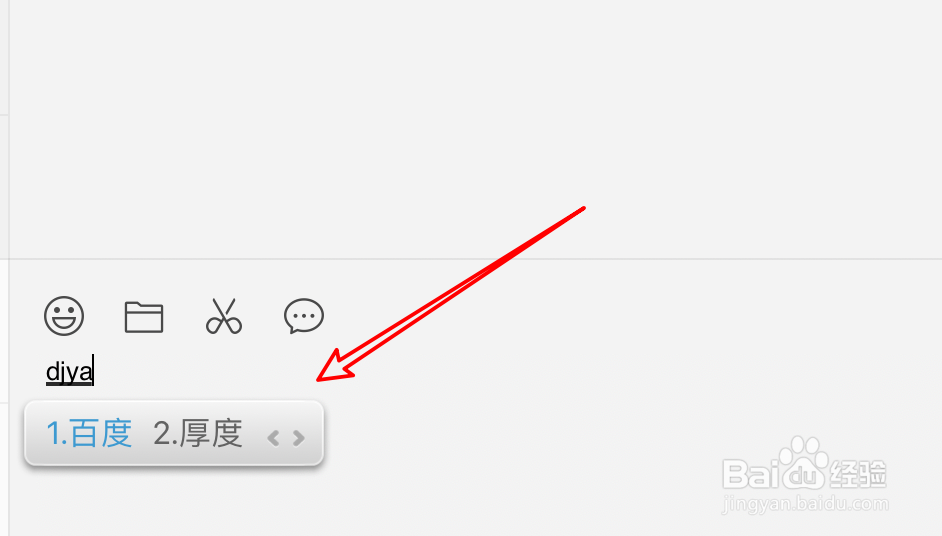Go to next candidate page arrow
This screenshot has width=942, height=536.
(x=299, y=438)
